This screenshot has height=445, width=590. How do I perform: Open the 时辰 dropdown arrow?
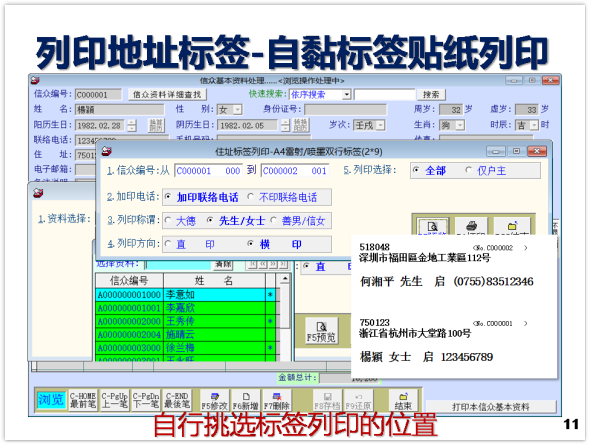[x=534, y=125]
